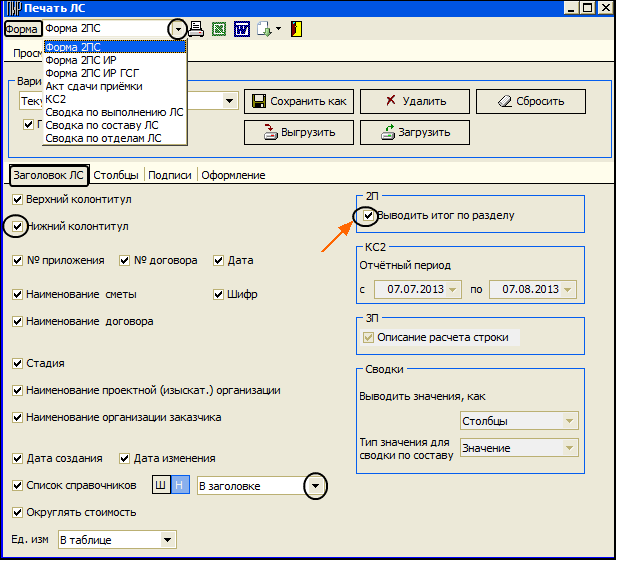Click the 'Выгрузить' button
Viewport: 617px width, 561px height.
299,132
